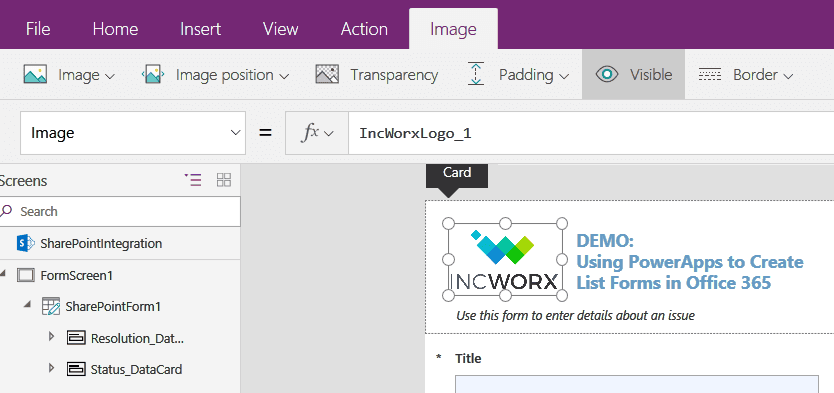Click the Padding arrows icon
The height and width of the screenshot is (393, 834).
coord(476,74)
